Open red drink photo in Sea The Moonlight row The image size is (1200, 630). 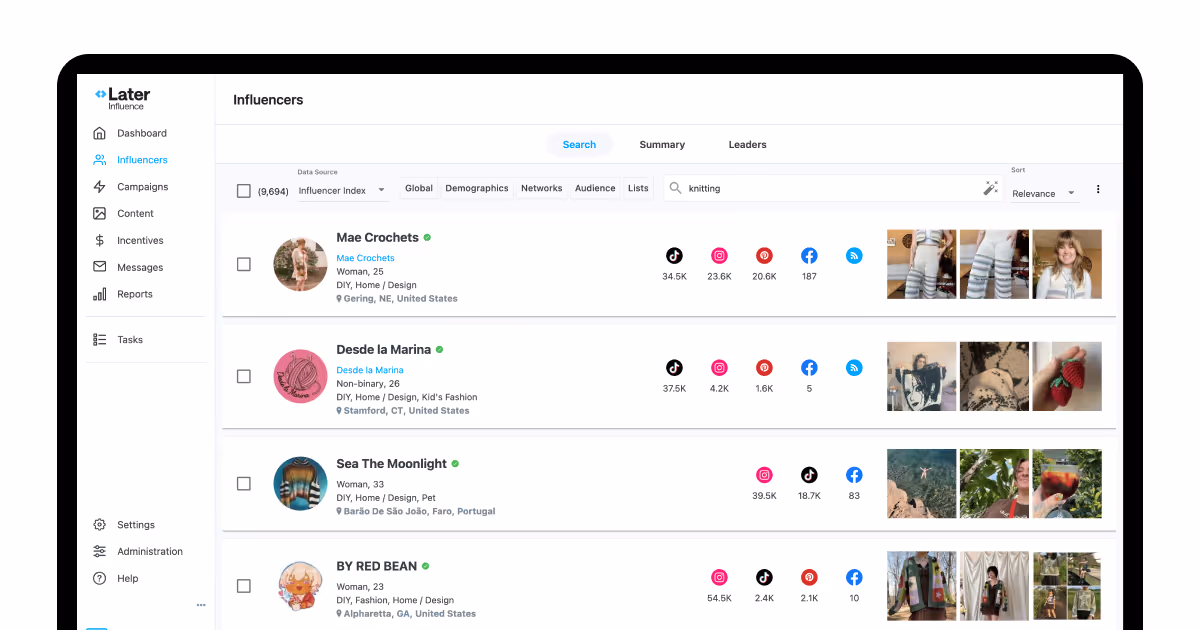[1067, 483]
